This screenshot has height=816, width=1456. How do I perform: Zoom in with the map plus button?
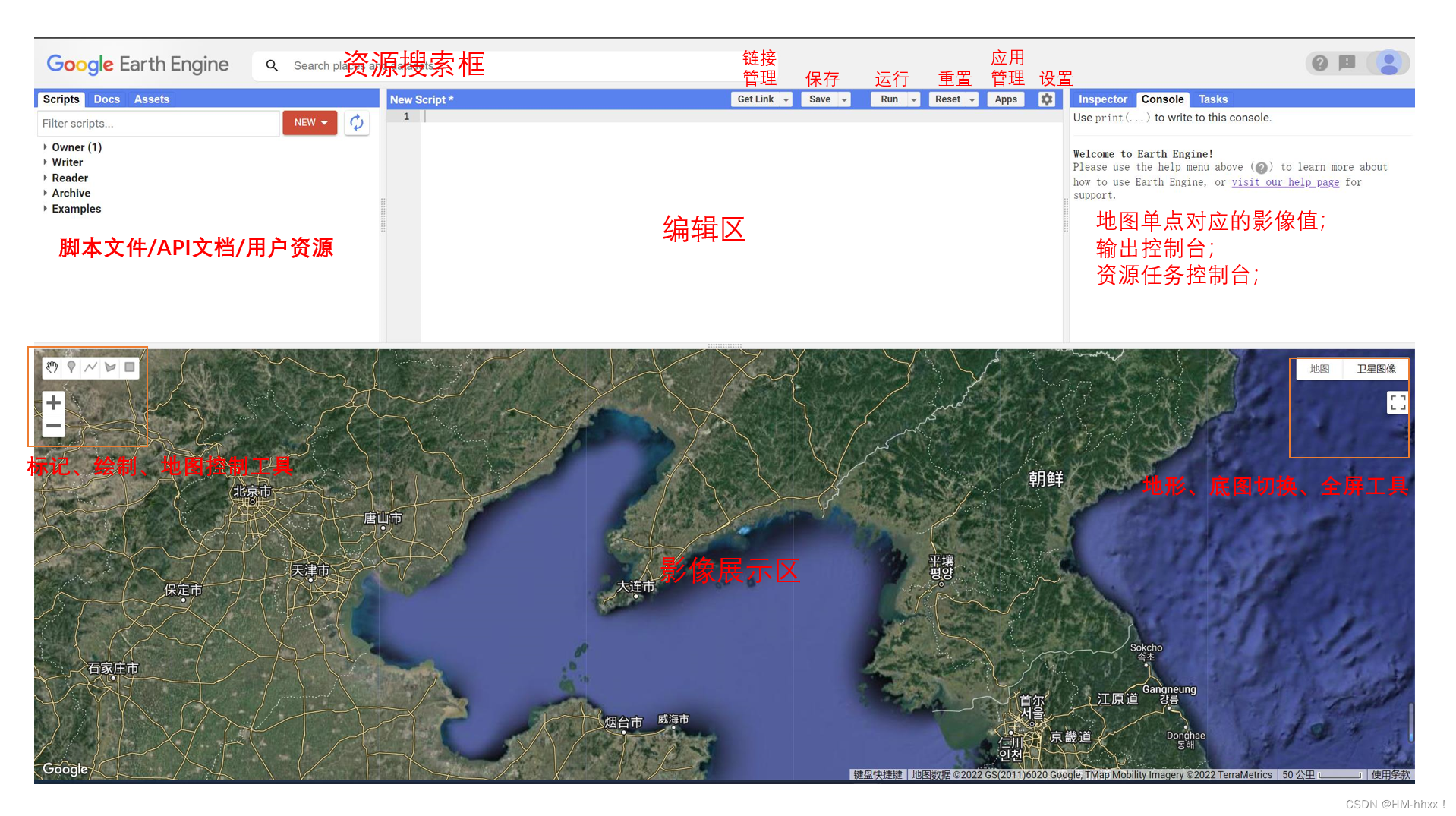point(53,402)
